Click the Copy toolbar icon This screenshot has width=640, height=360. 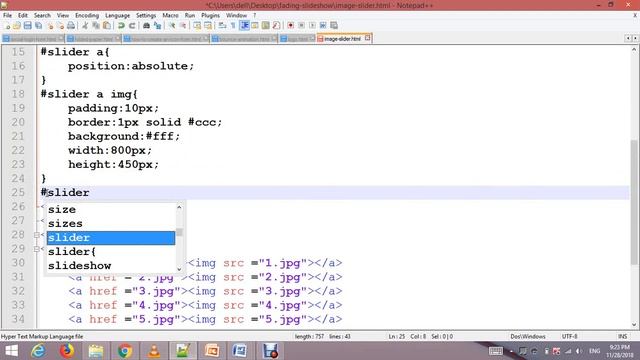coord(96,25)
